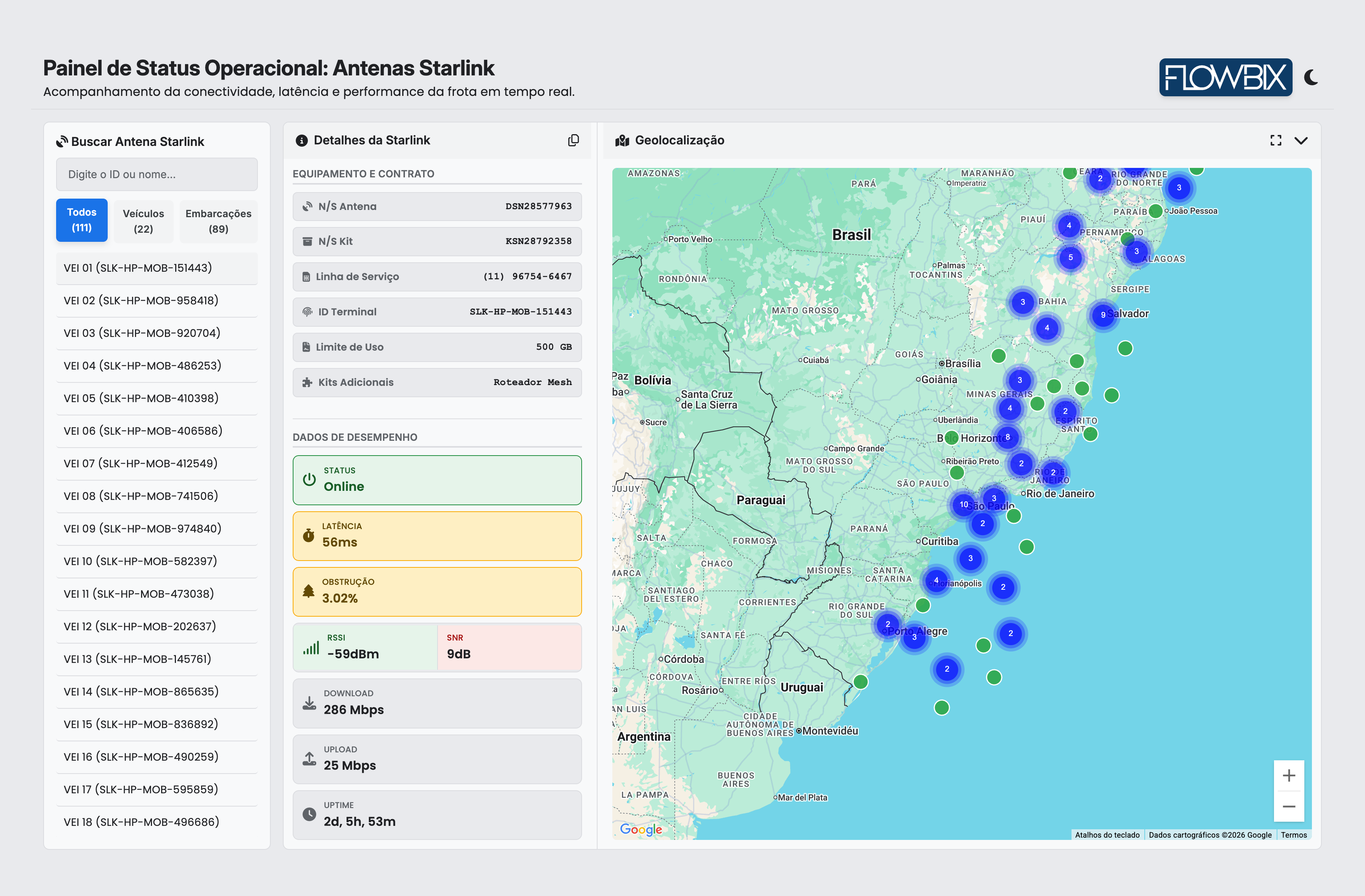Click the N/S Kit box icon
This screenshot has width=1365, height=896.
[x=308, y=241]
